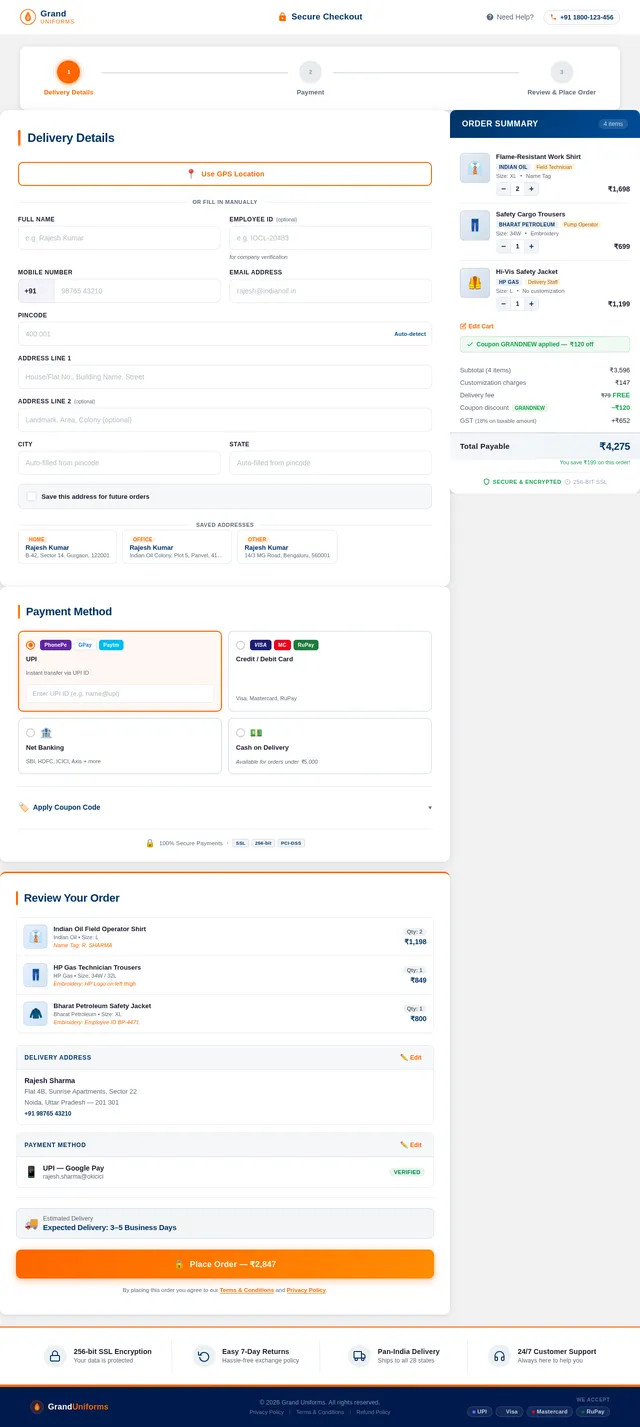The image size is (640, 1427).
Task: Click the Easy 7-Day Returns icon
Action: pos(204,1356)
